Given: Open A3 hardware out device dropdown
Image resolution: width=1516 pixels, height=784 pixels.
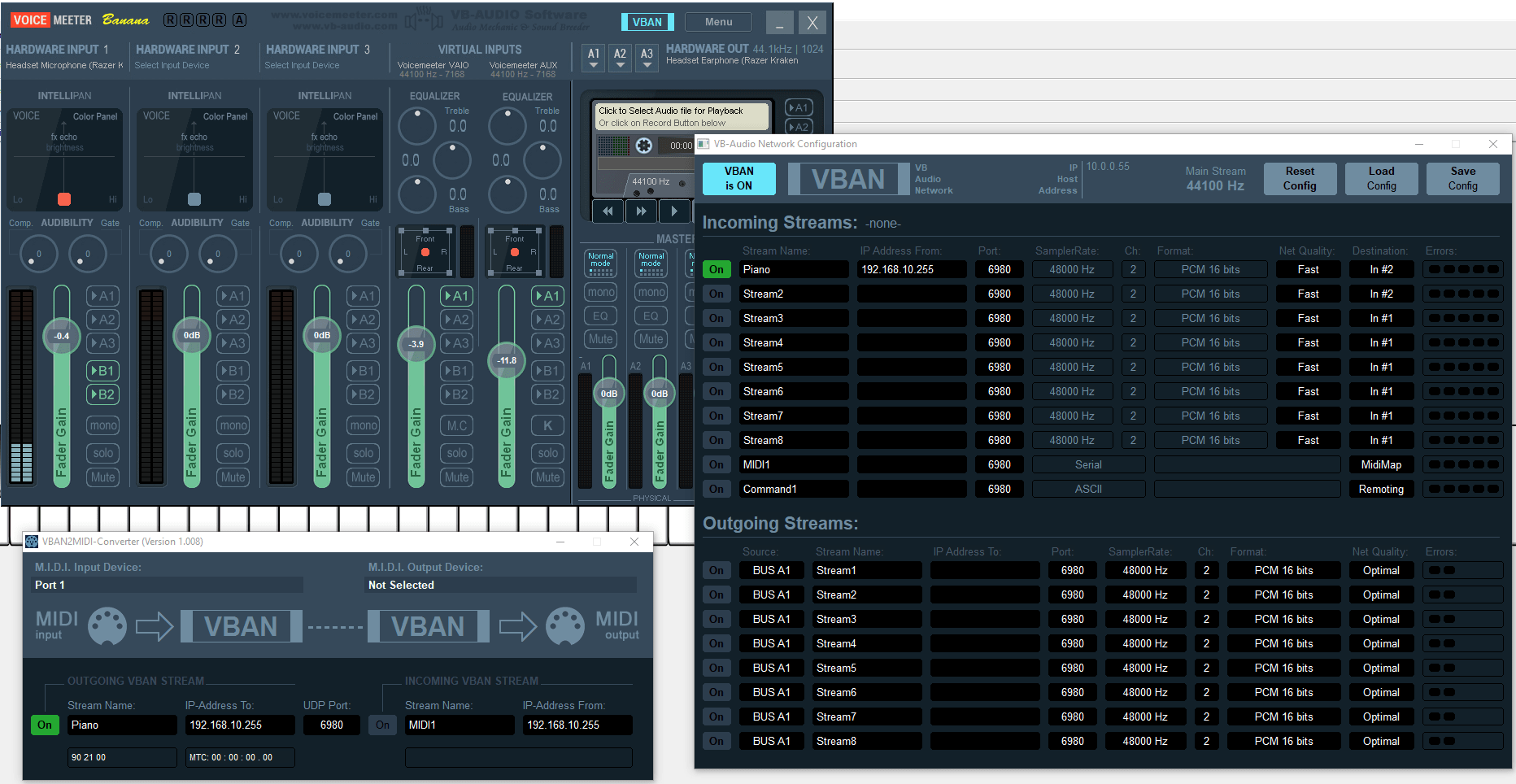Looking at the screenshot, I should [x=647, y=57].
